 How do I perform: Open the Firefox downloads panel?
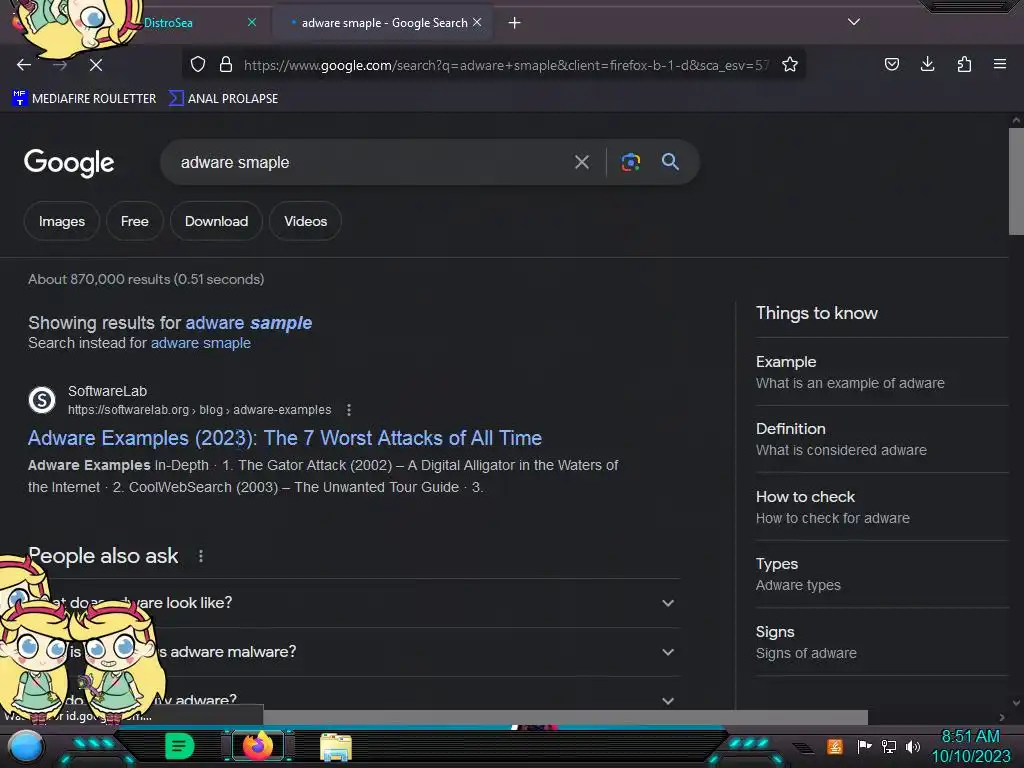[927, 64]
